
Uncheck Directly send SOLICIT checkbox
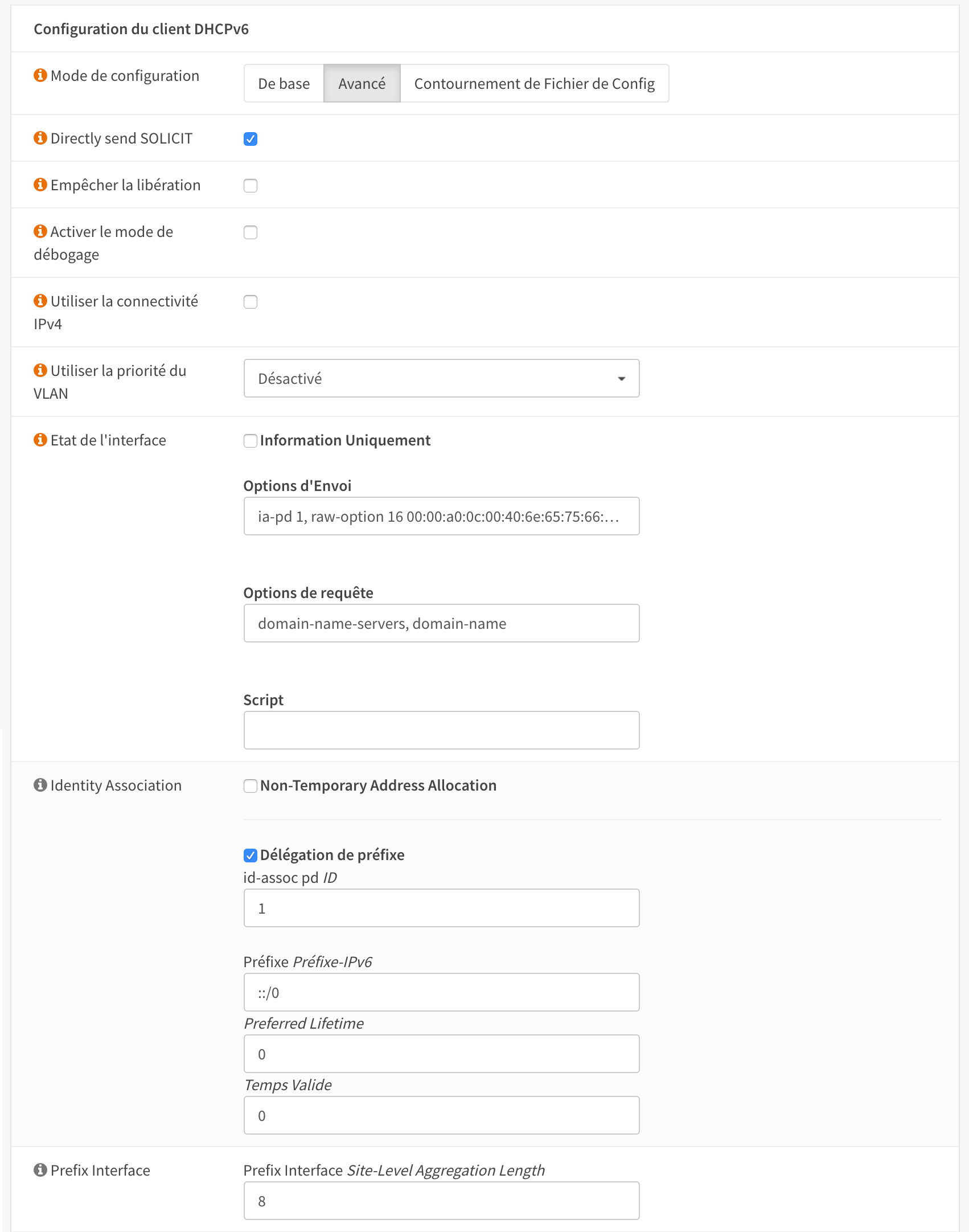pyautogui.click(x=251, y=139)
